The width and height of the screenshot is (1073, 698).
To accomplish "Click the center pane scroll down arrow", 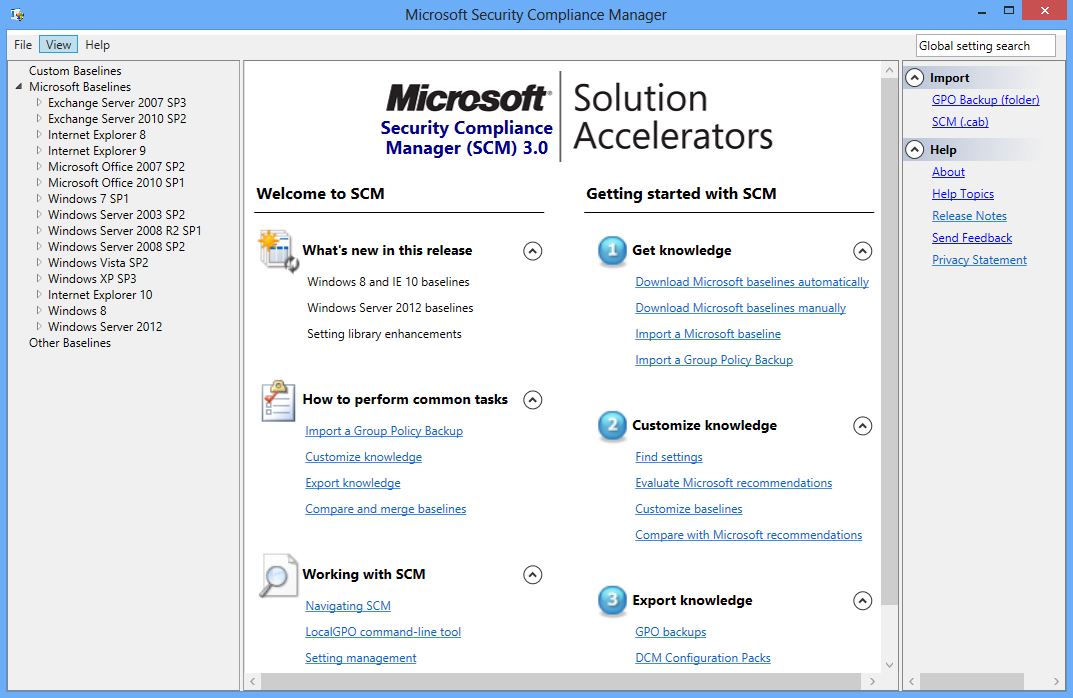I will click(889, 664).
